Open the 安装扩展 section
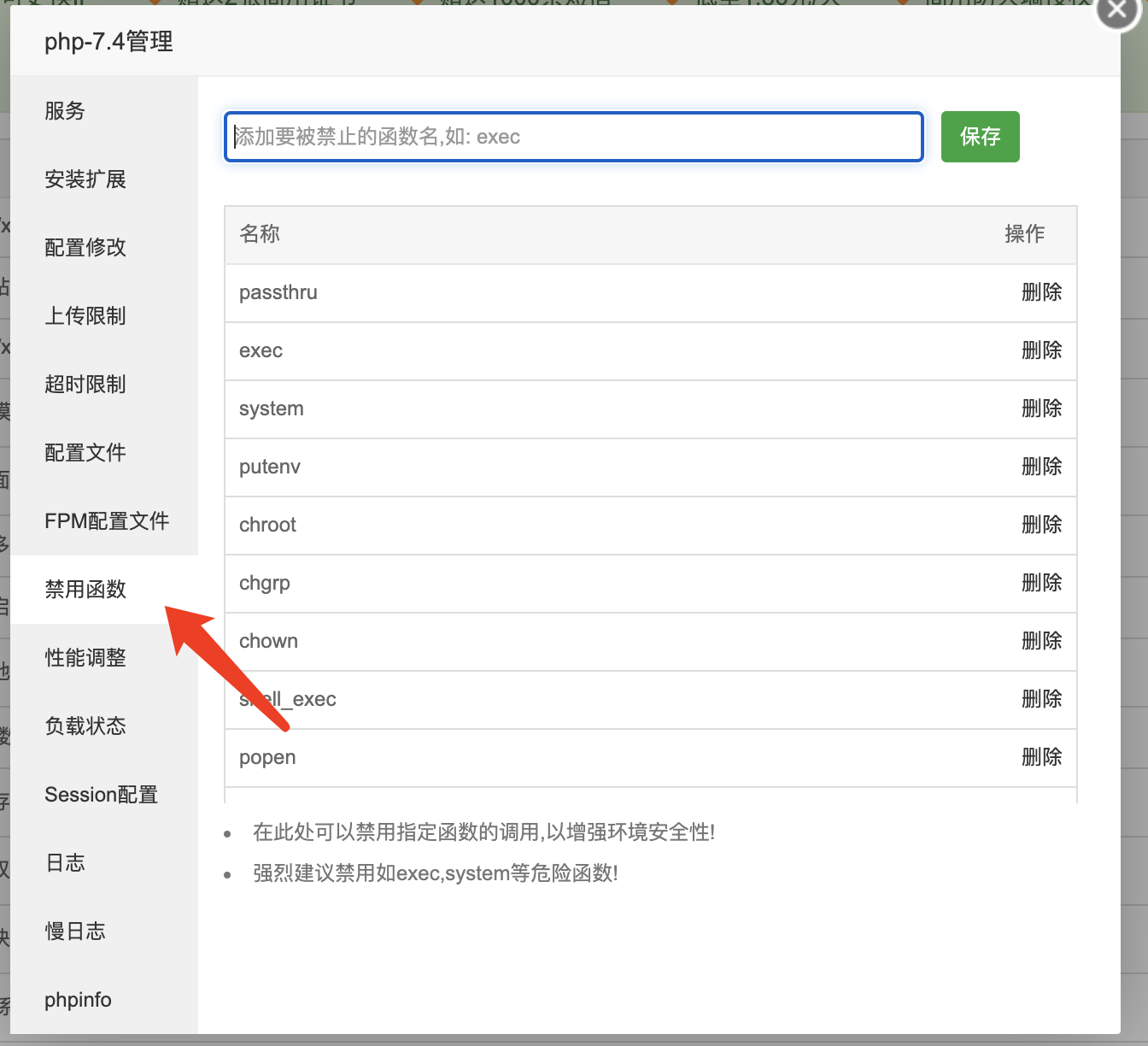1148x1046 pixels. 85,179
